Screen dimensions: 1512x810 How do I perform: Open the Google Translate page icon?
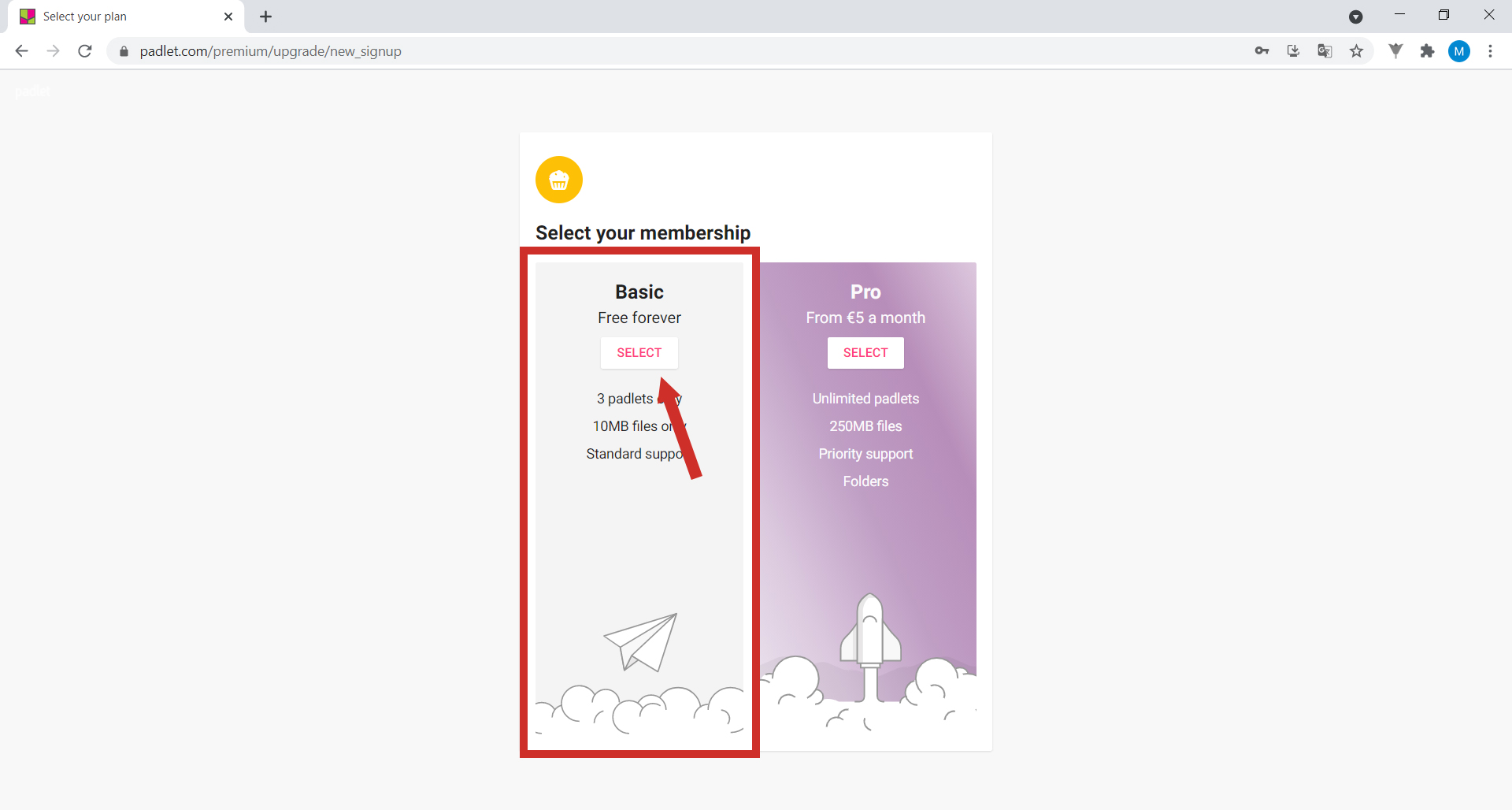coord(1325,51)
